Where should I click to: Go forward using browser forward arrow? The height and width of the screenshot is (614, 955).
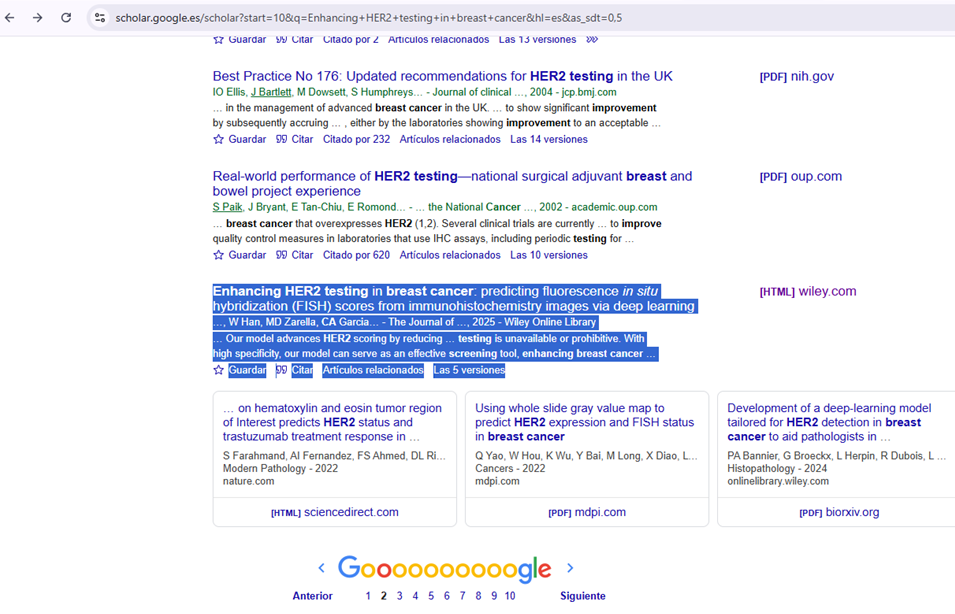coord(38,18)
